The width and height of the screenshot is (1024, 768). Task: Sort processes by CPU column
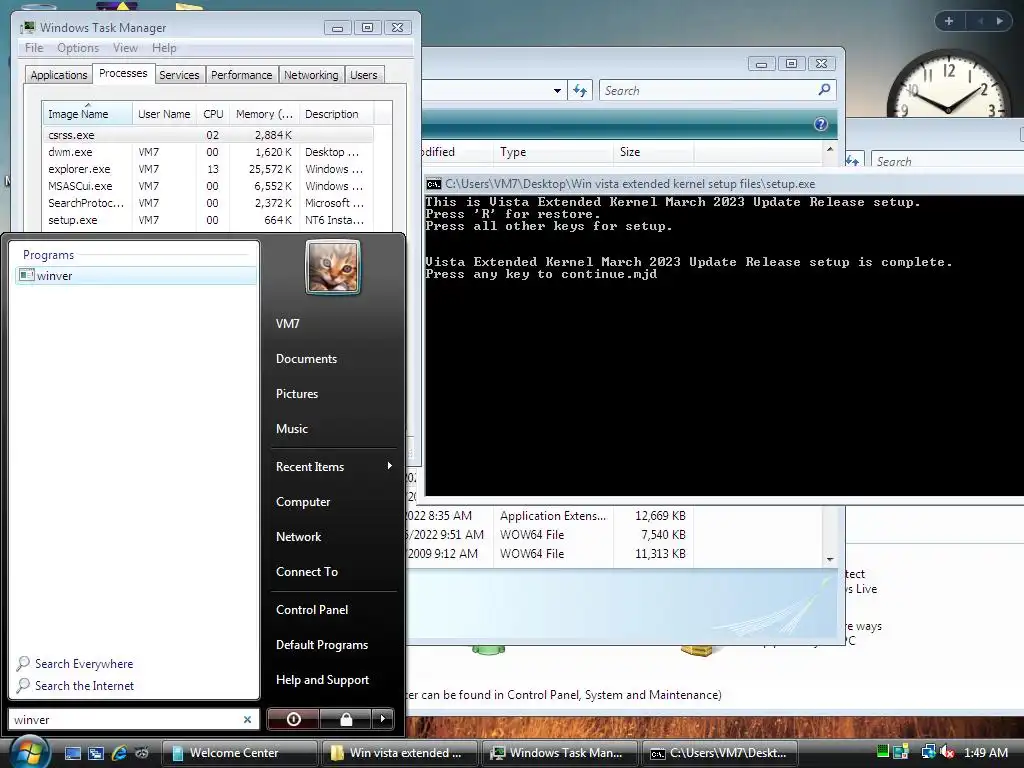tap(213, 114)
